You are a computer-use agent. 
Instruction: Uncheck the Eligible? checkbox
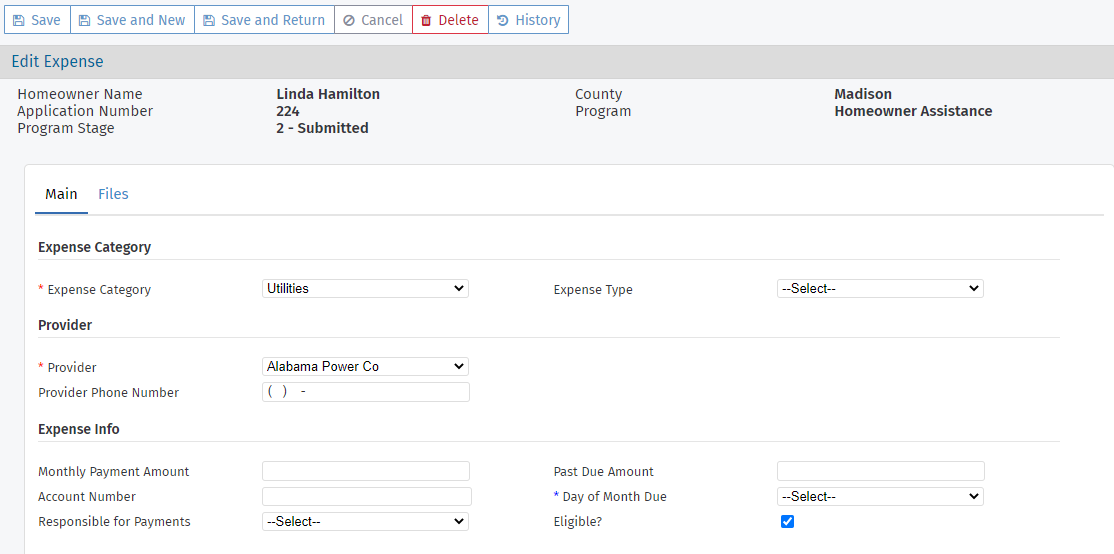pos(787,521)
